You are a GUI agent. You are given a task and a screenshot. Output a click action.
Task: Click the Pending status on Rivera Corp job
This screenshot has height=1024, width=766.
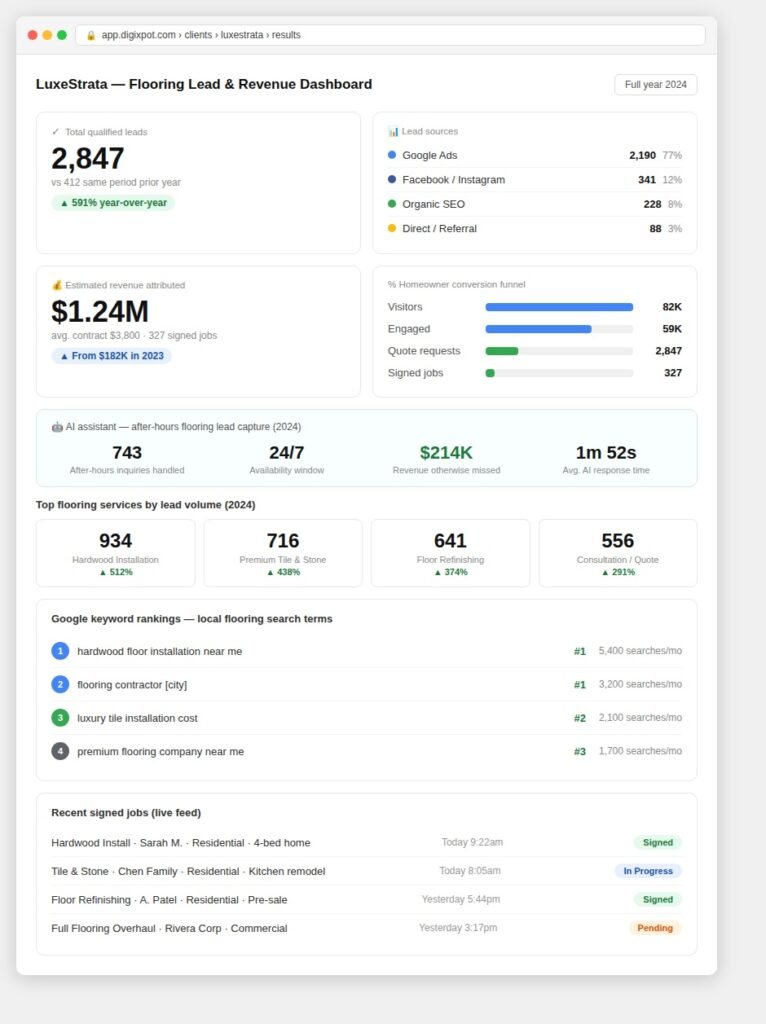[655, 927]
